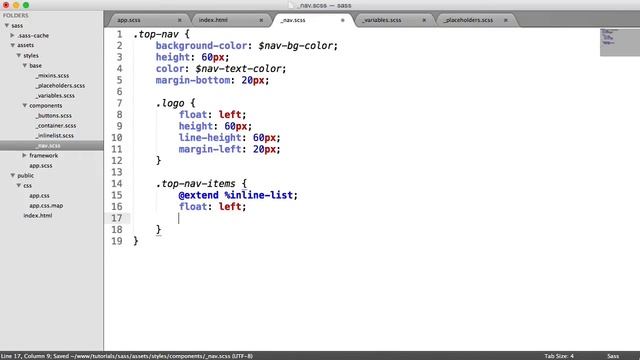The height and width of the screenshot is (360, 640).
Task: Click margin-left property on line 11
Action: click(210, 149)
